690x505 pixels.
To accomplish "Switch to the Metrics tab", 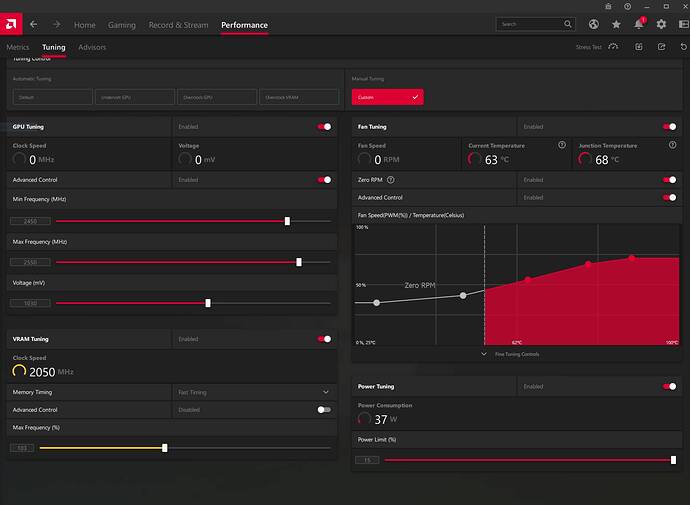I will 18,47.
